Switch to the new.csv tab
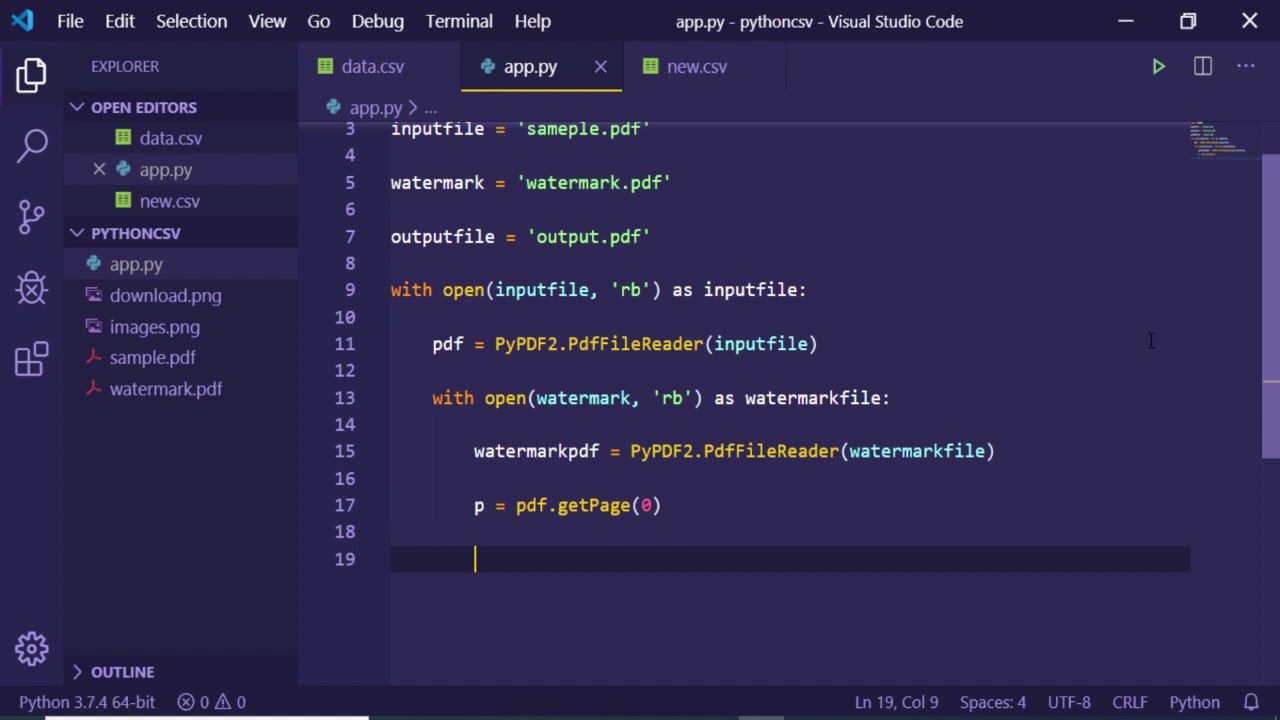 [696, 67]
